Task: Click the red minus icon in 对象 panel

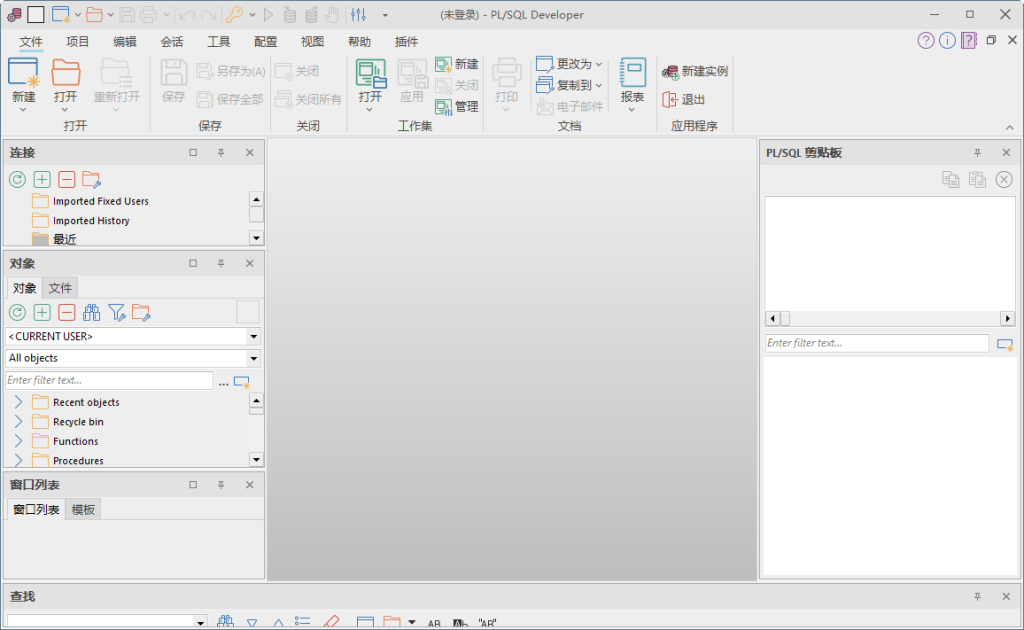Action: tap(67, 312)
